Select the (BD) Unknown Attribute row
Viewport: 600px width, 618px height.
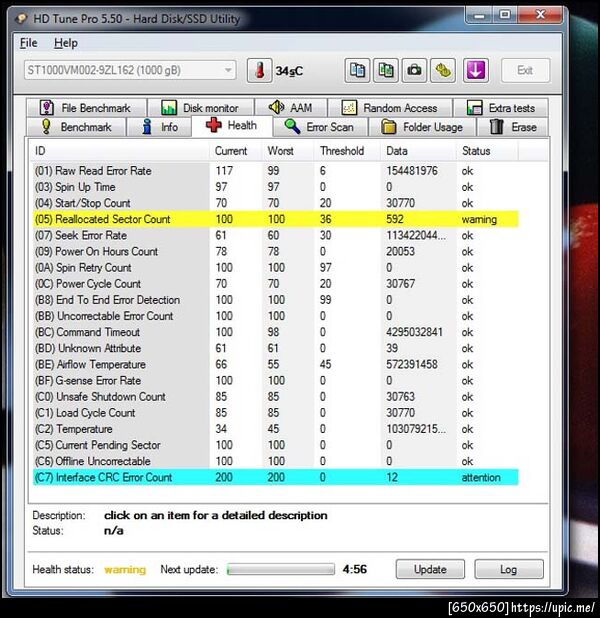[x=275, y=348]
